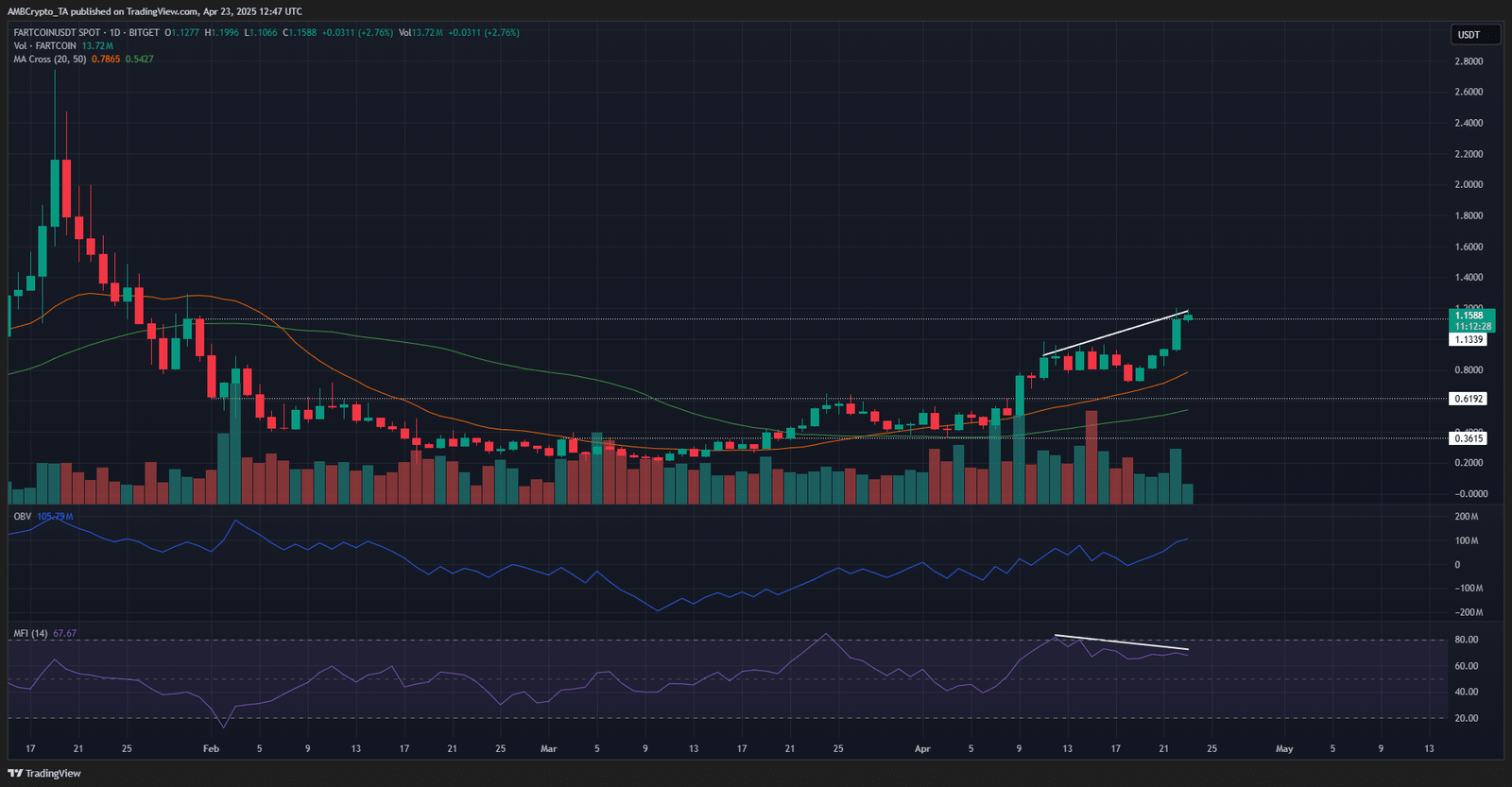Click the TradingView logo icon

pos(16,773)
